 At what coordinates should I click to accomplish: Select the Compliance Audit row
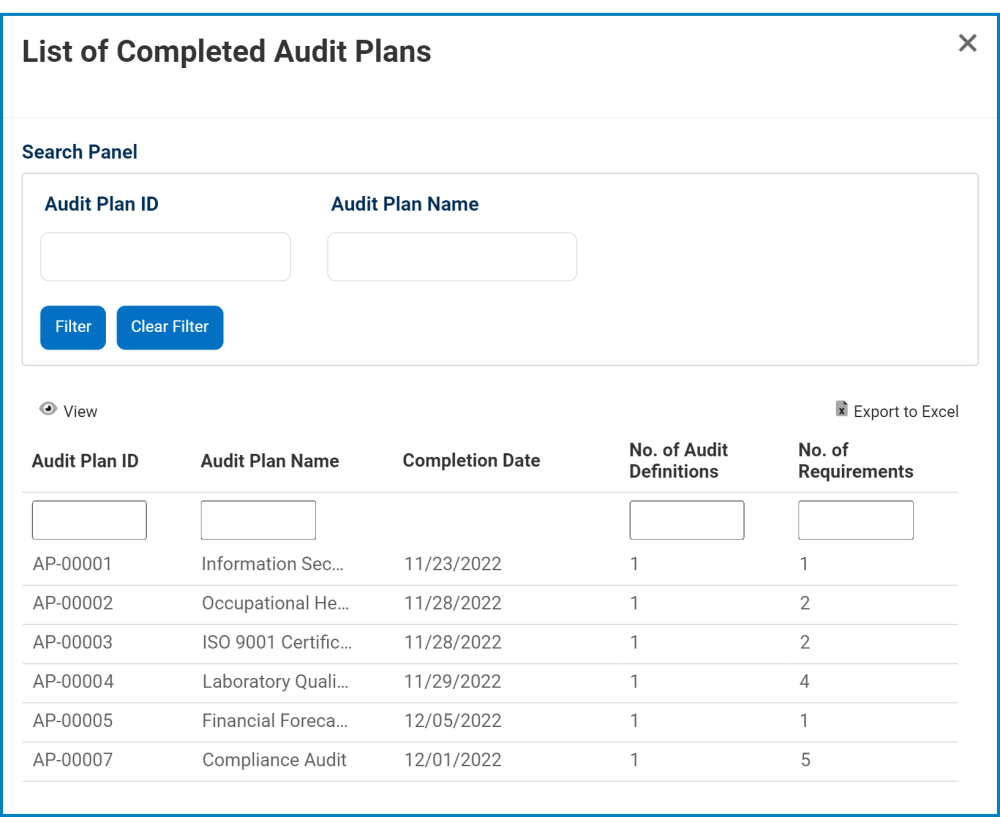(274, 760)
